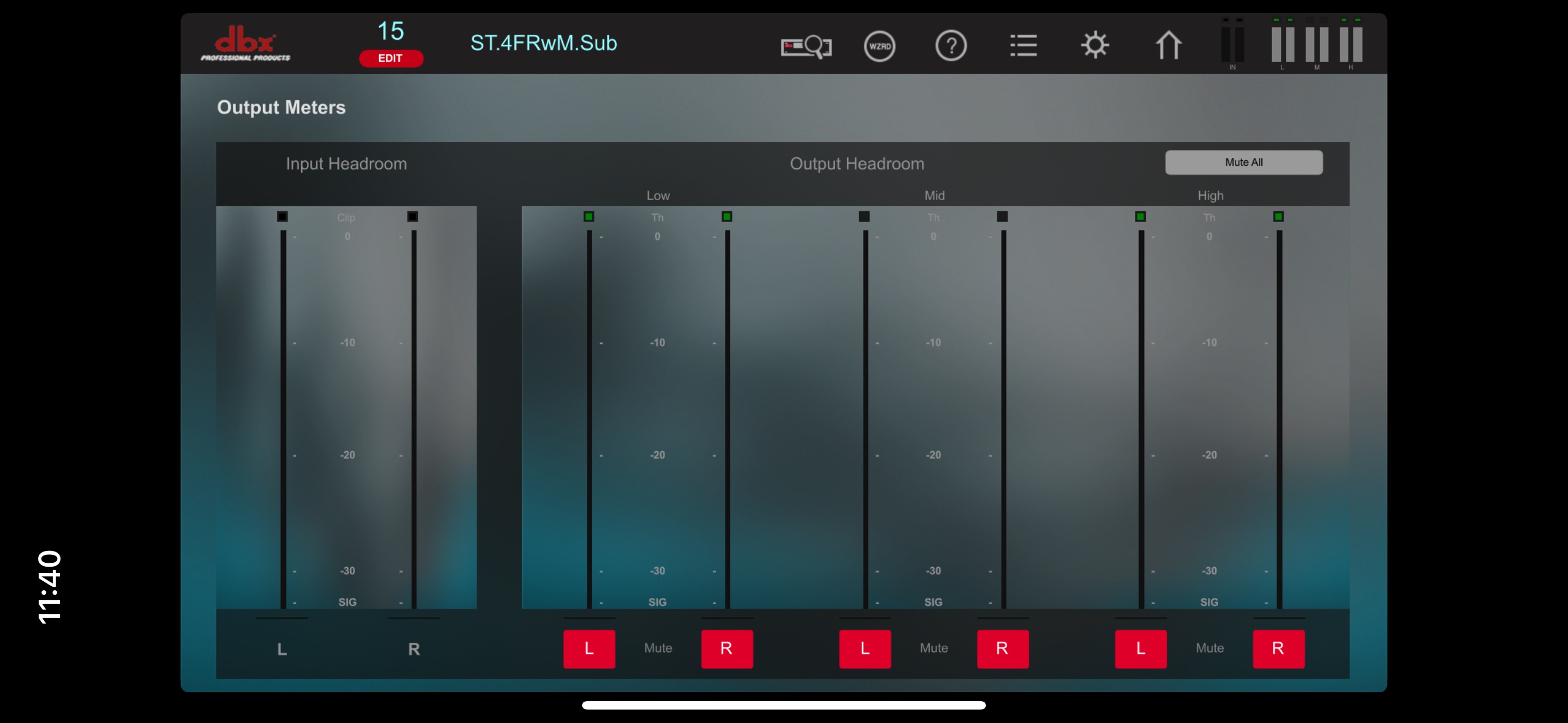Toggle High band L mute
This screenshot has width=1568, height=723.
pyautogui.click(x=1141, y=649)
